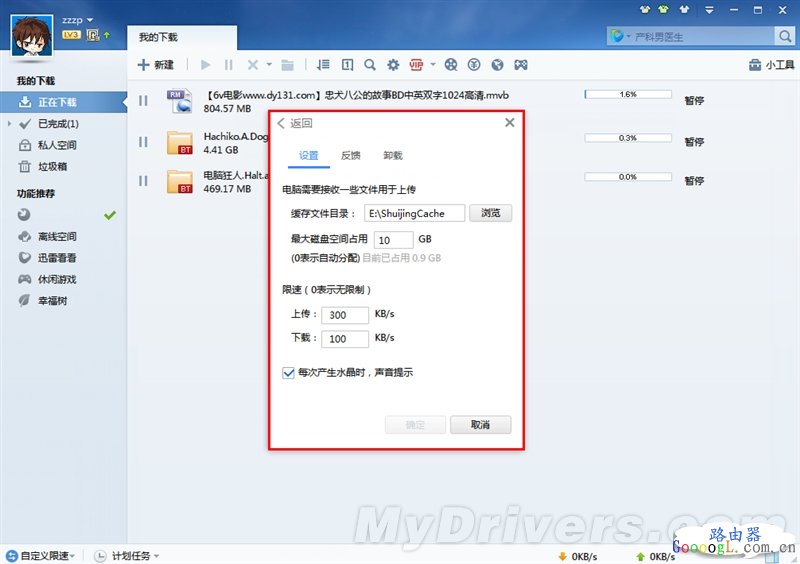The height and width of the screenshot is (564, 800).
Task: Click the 浏览 browse button
Action: [490, 213]
